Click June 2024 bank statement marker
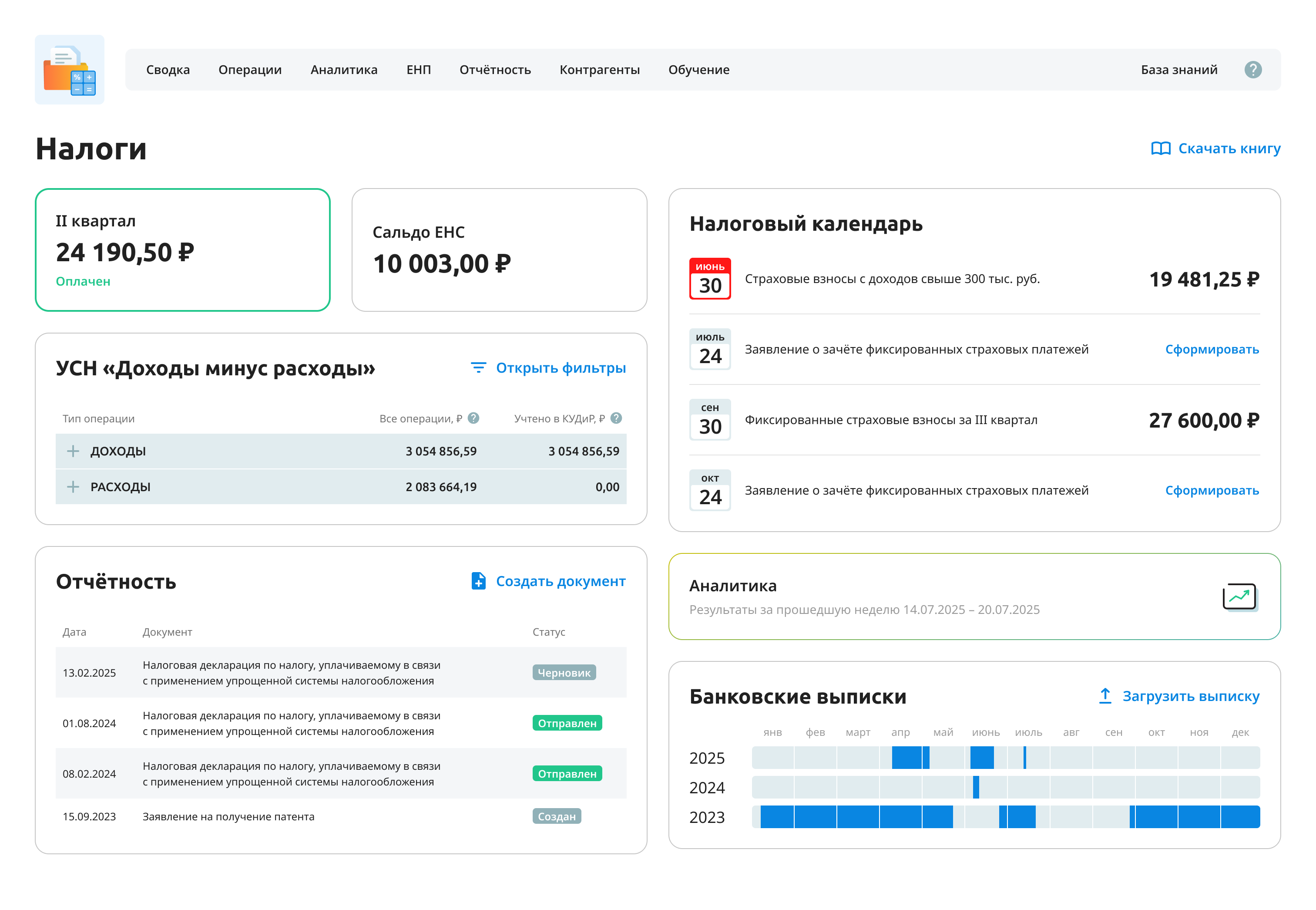 pyautogui.click(x=976, y=787)
